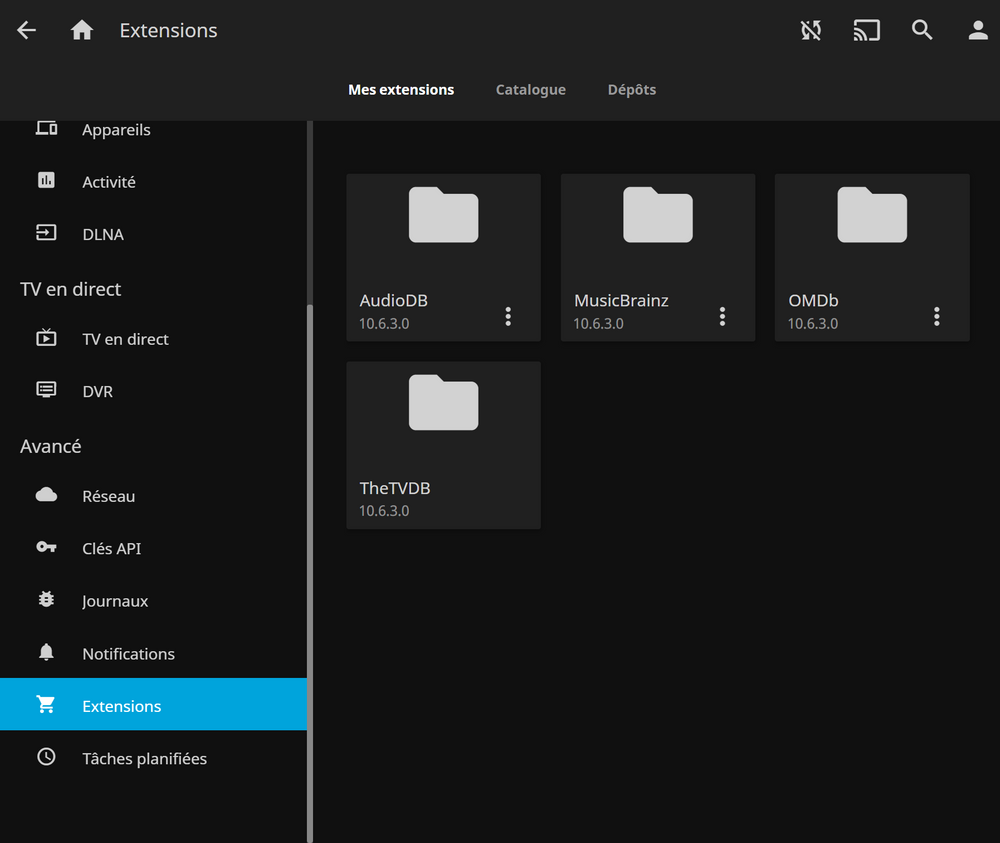Go to home via house icon

tap(82, 31)
